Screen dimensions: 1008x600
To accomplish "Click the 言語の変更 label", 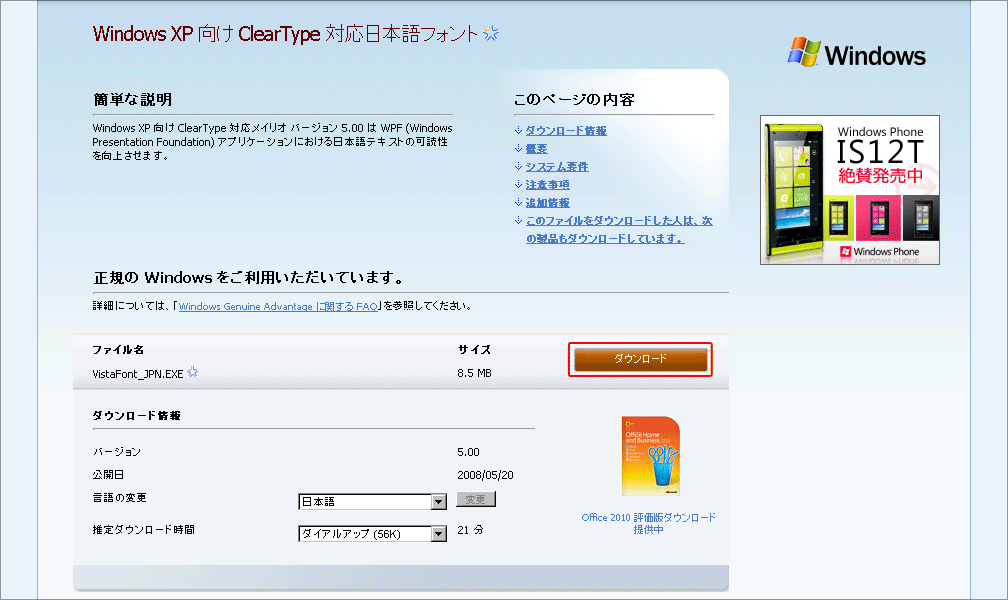I will click(x=120, y=498).
